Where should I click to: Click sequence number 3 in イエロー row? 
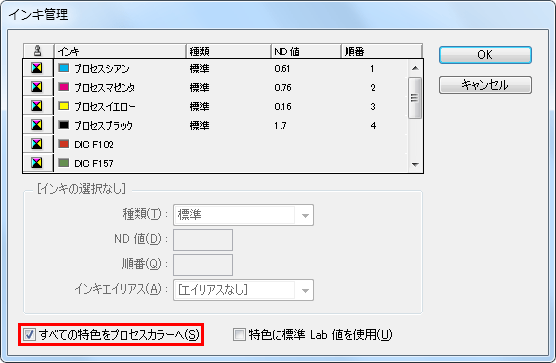(x=373, y=106)
